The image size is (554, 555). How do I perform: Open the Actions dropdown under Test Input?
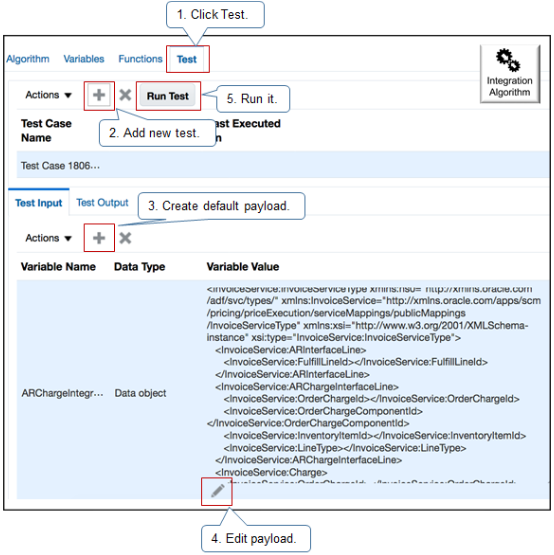click(48, 238)
